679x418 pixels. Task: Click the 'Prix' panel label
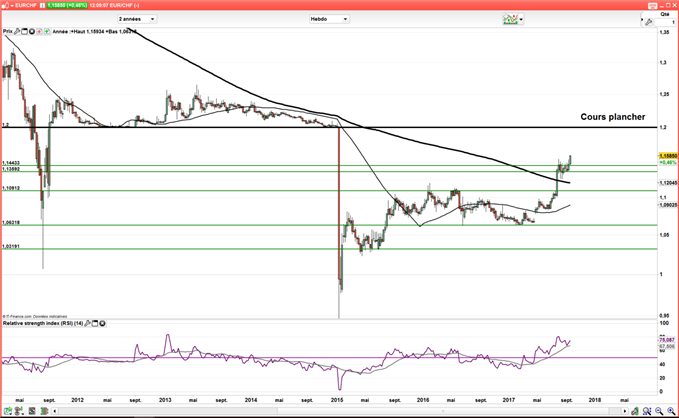[x=7, y=31]
